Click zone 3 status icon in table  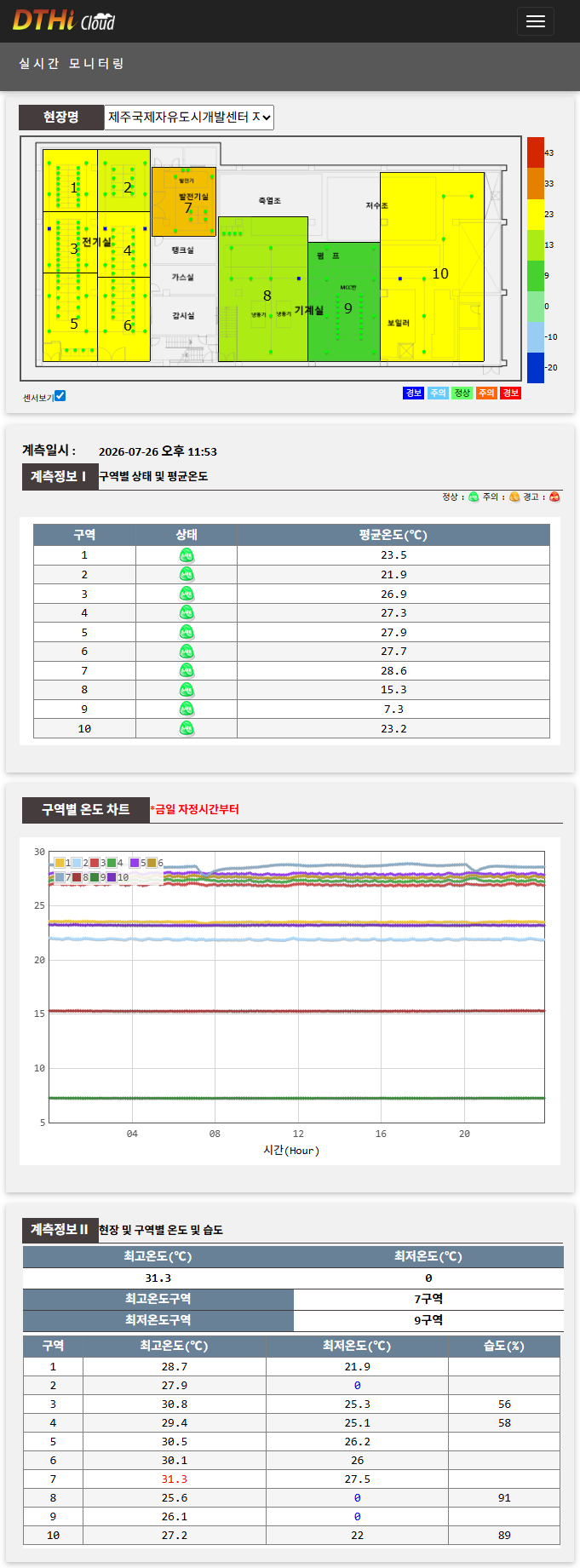click(187, 594)
